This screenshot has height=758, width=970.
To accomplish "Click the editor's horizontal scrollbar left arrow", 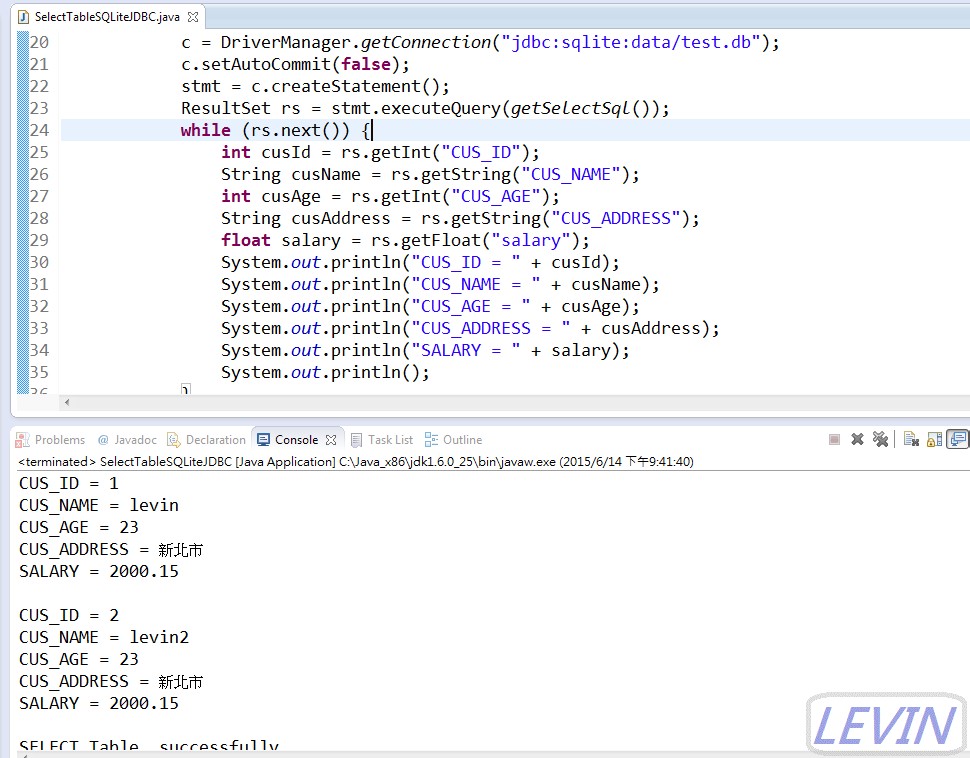I will click(65, 402).
